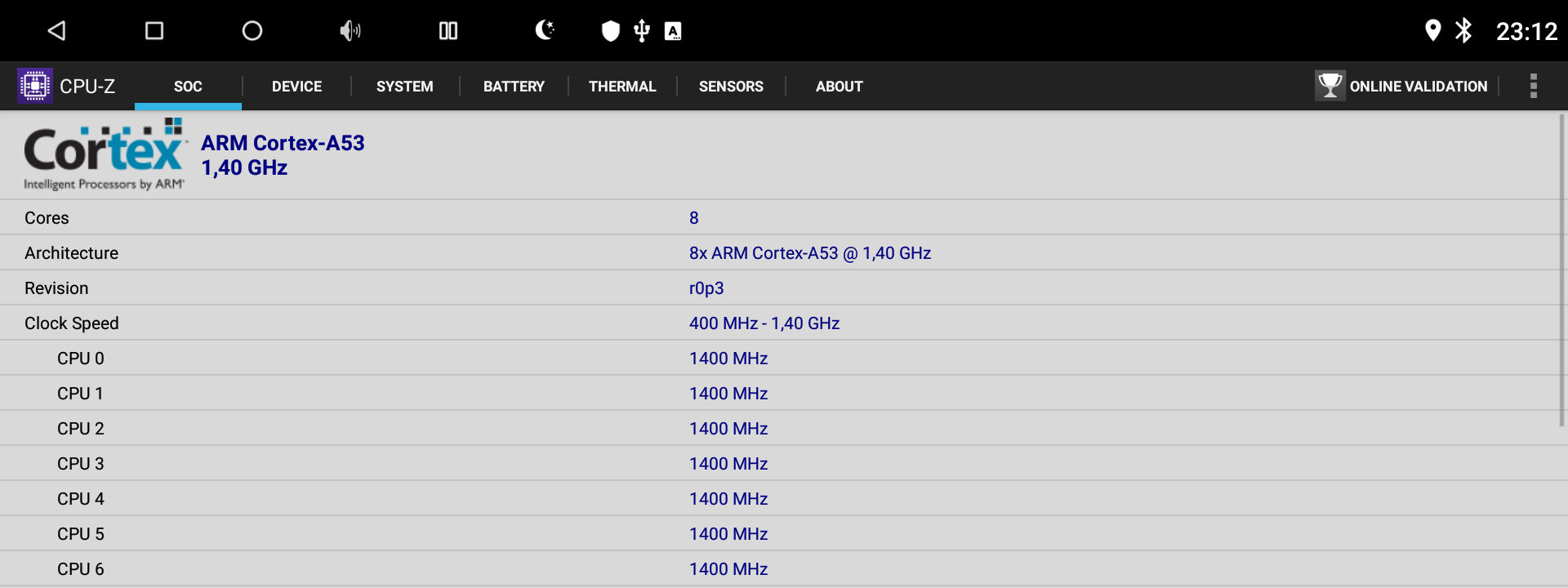Tap the 1400 MHz value for CPU 2
The height and width of the screenshot is (588, 1568).
728,429
